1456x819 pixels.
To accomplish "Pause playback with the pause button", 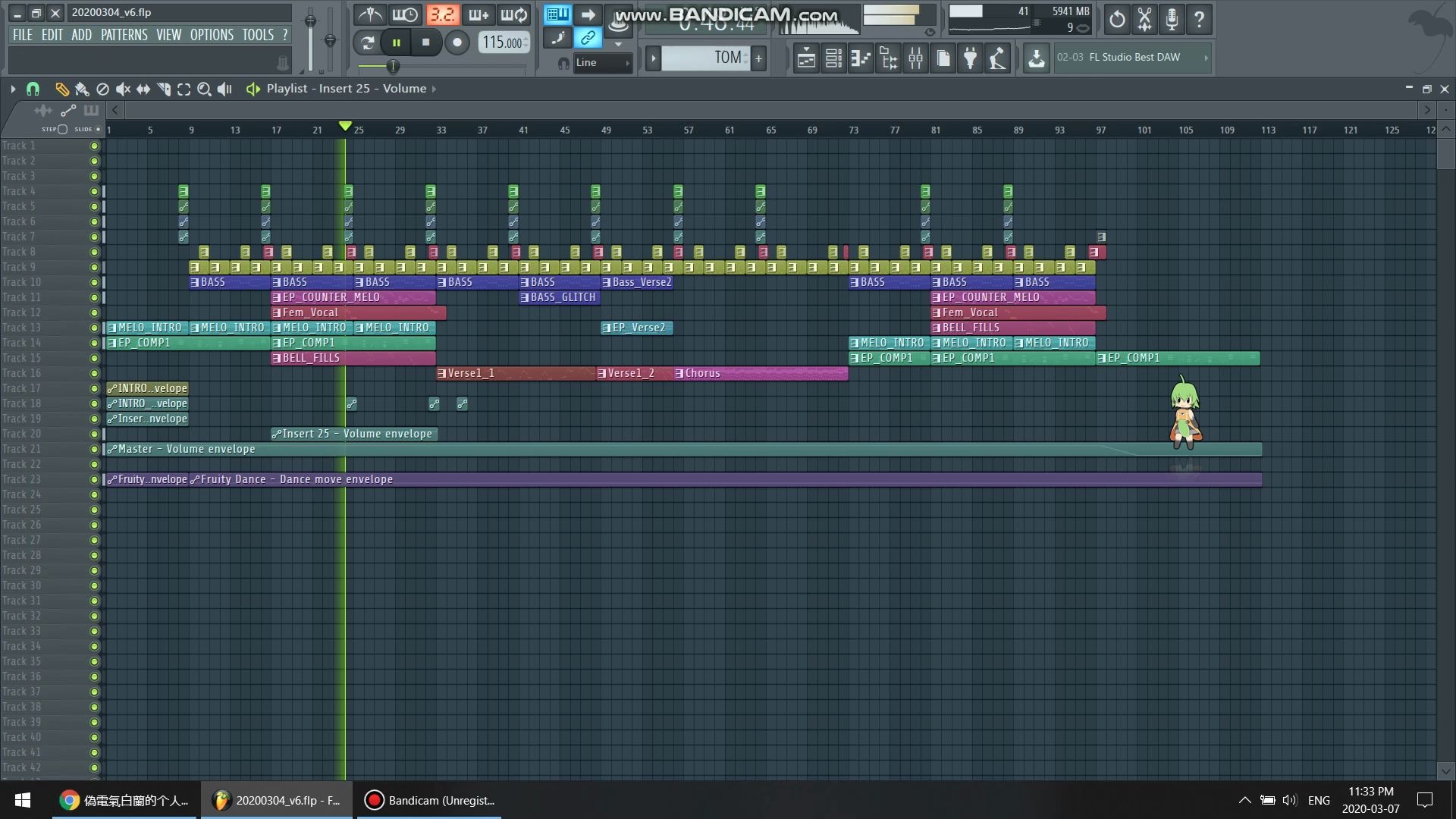I will pyautogui.click(x=396, y=42).
